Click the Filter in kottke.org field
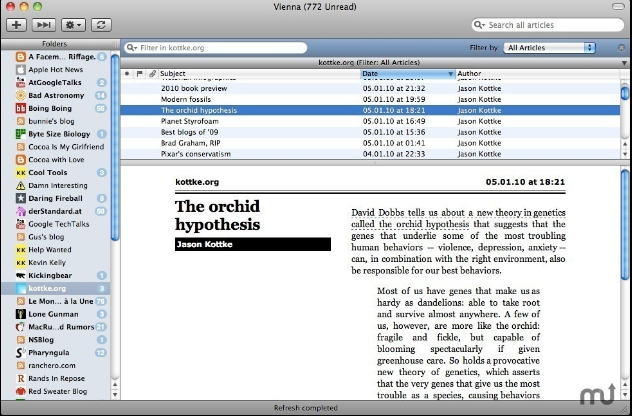Screen dimensions: 632x416 click(216, 48)
